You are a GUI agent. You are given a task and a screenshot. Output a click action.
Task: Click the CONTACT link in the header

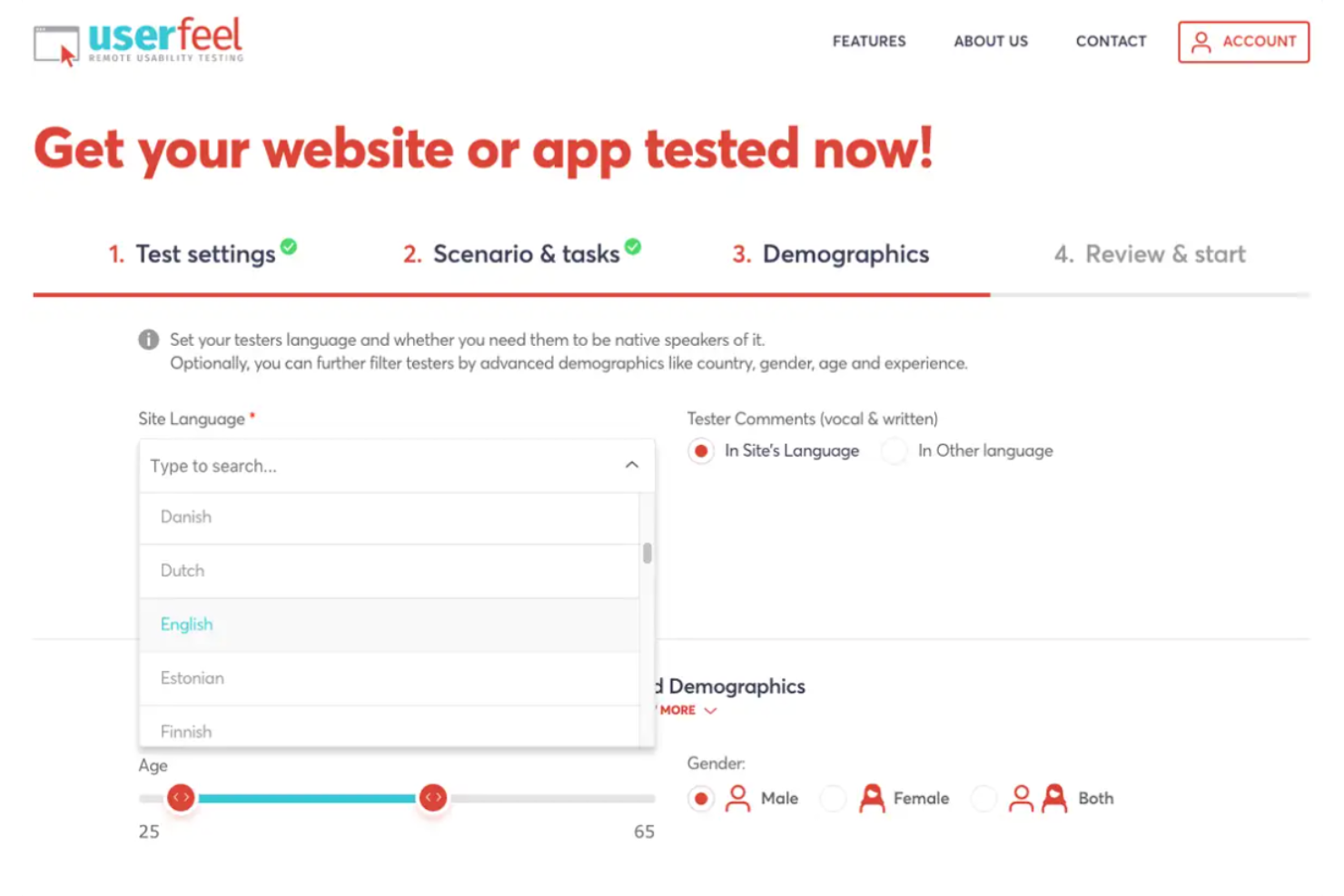click(1111, 41)
